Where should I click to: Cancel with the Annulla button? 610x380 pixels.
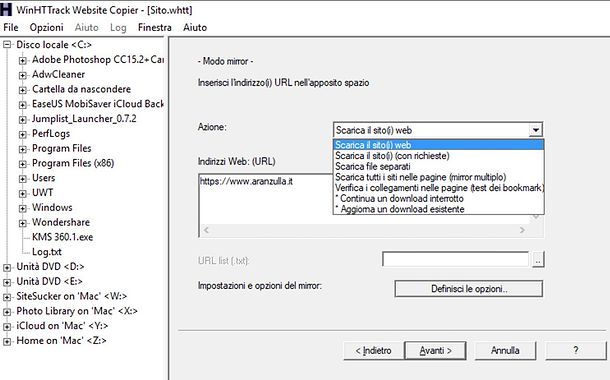click(x=505, y=351)
